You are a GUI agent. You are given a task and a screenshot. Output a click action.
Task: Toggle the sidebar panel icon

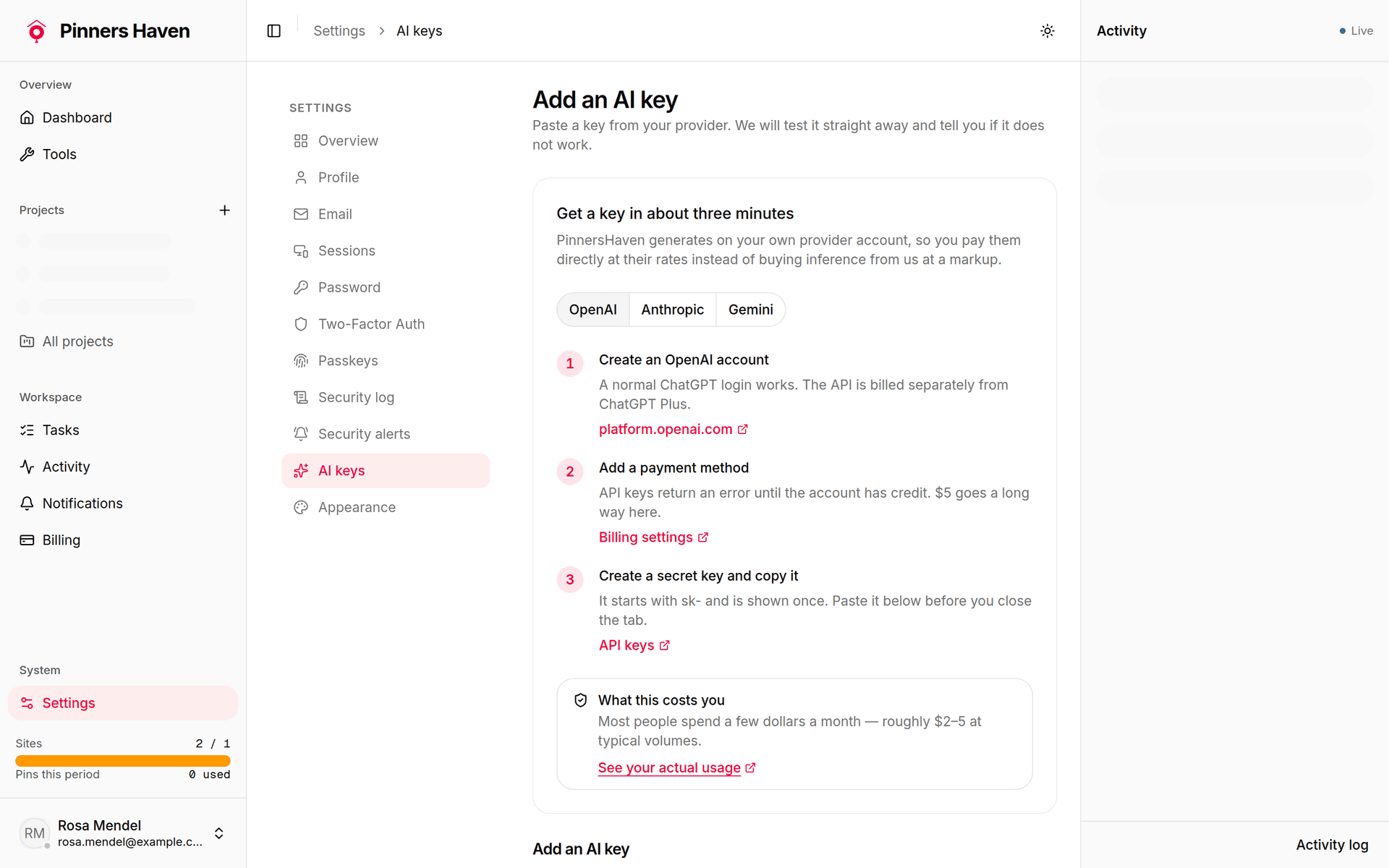(273, 31)
